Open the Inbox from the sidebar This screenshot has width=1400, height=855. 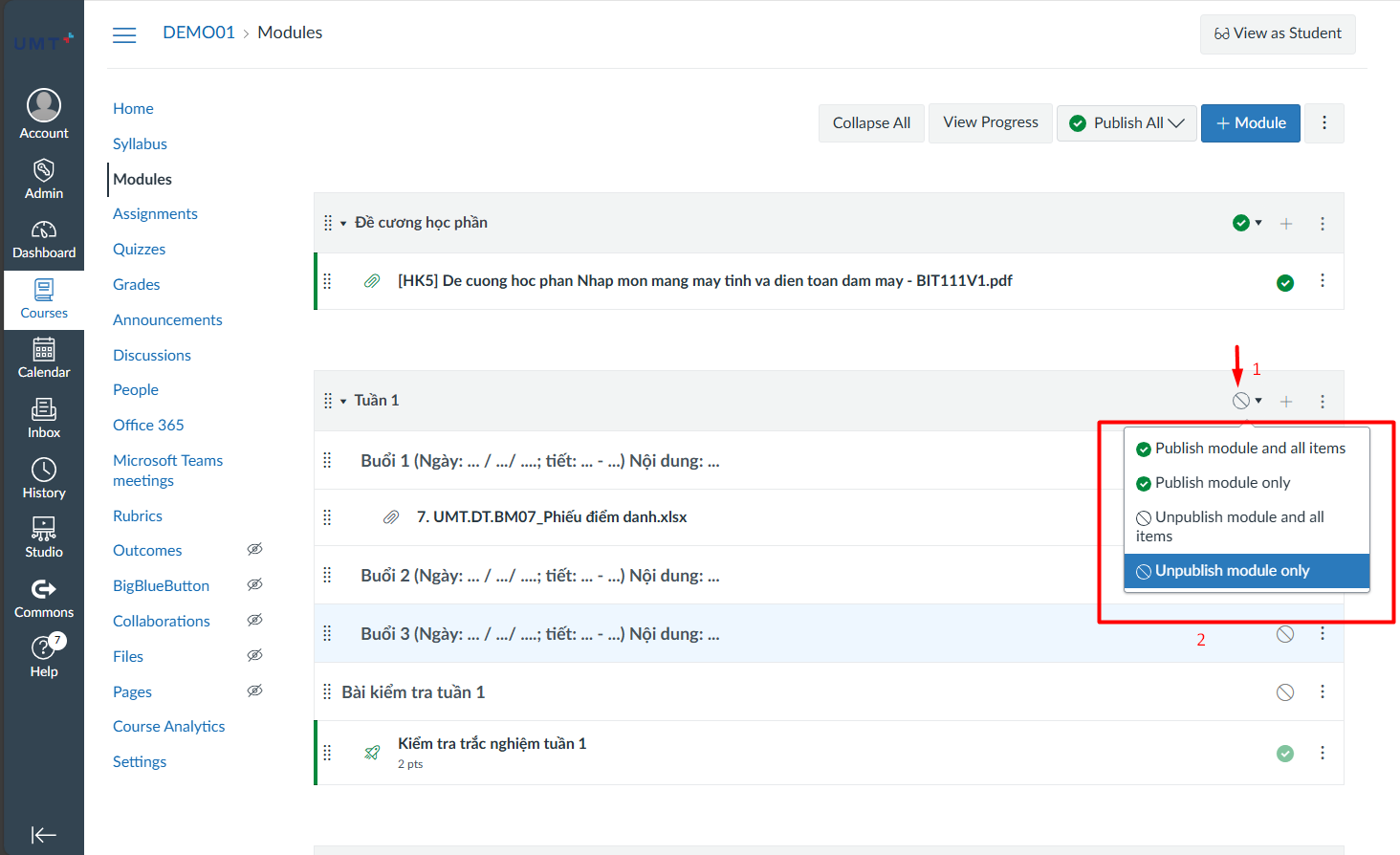pos(44,419)
